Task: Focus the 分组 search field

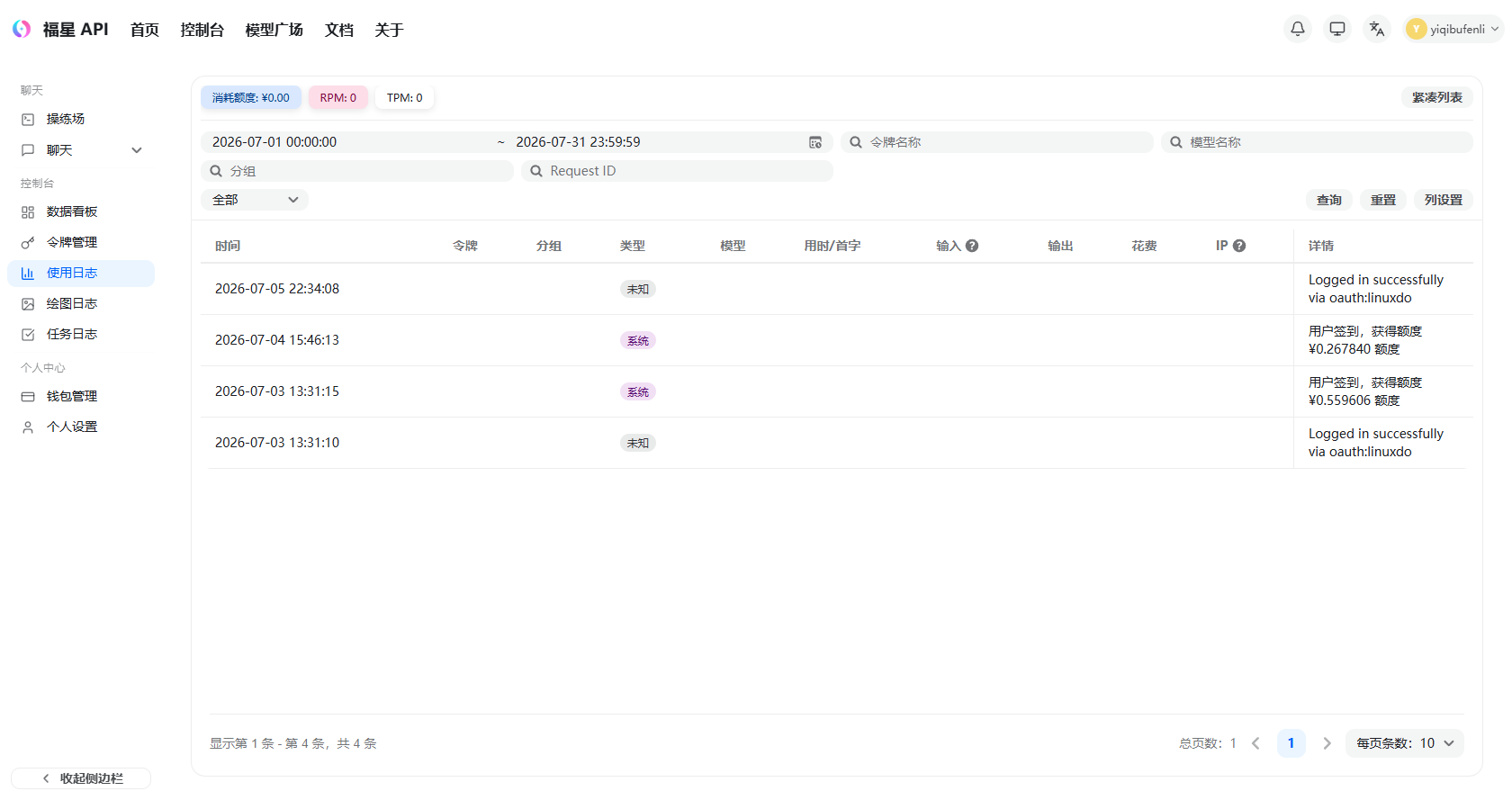Action: pos(357,171)
